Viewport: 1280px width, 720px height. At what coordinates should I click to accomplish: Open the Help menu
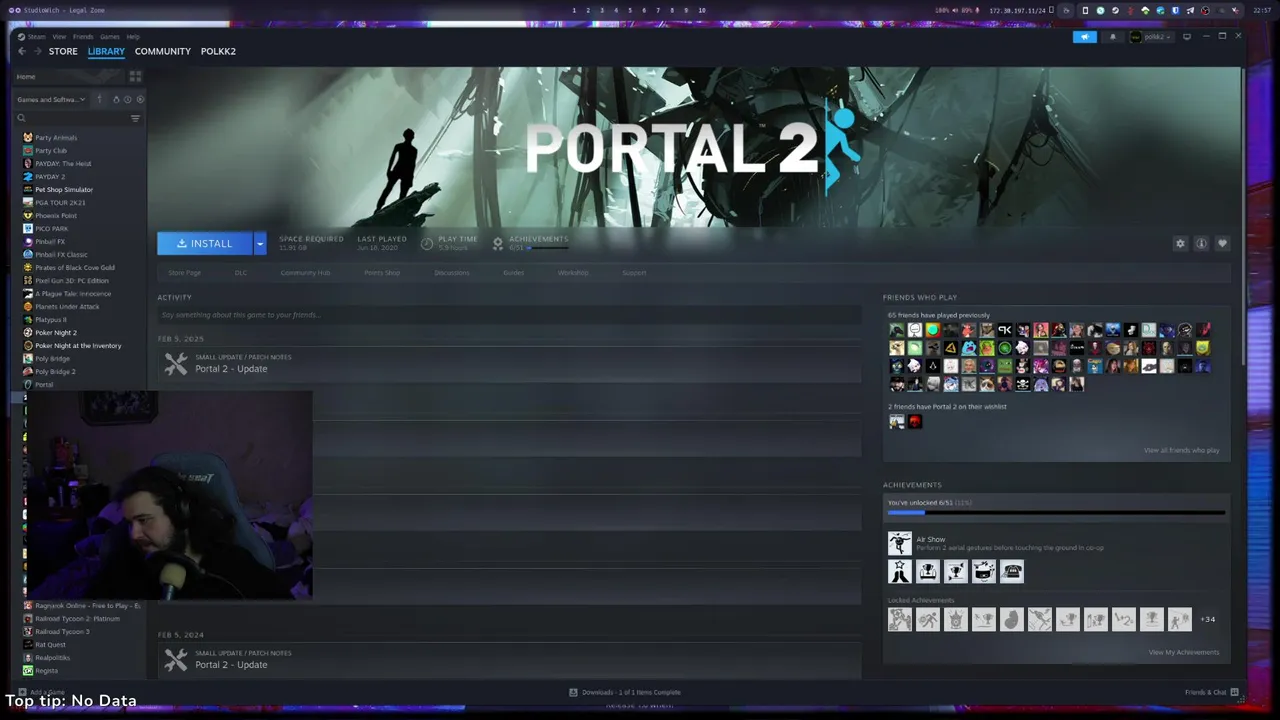coord(133,37)
